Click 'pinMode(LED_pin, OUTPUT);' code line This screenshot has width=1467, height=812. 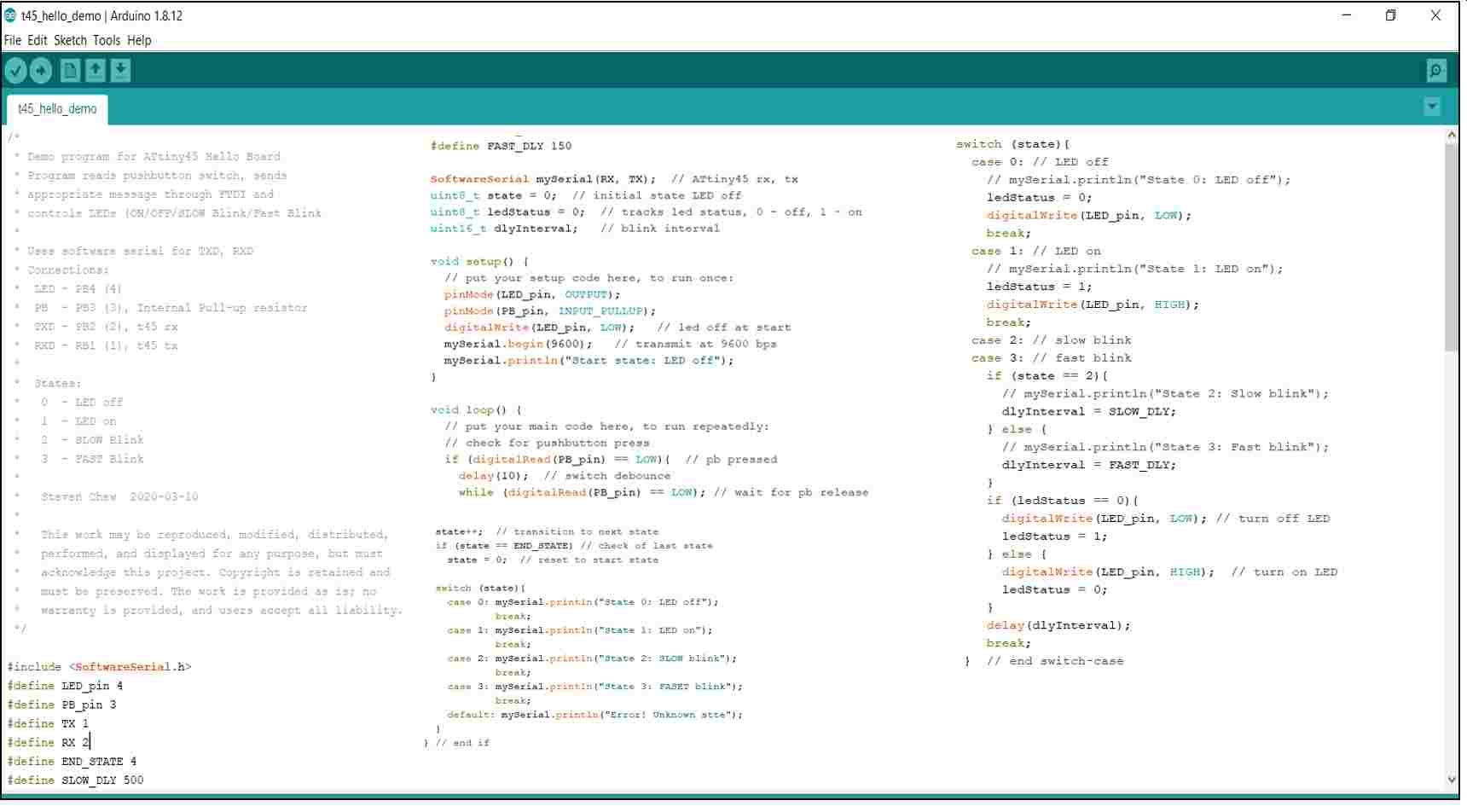click(532, 294)
